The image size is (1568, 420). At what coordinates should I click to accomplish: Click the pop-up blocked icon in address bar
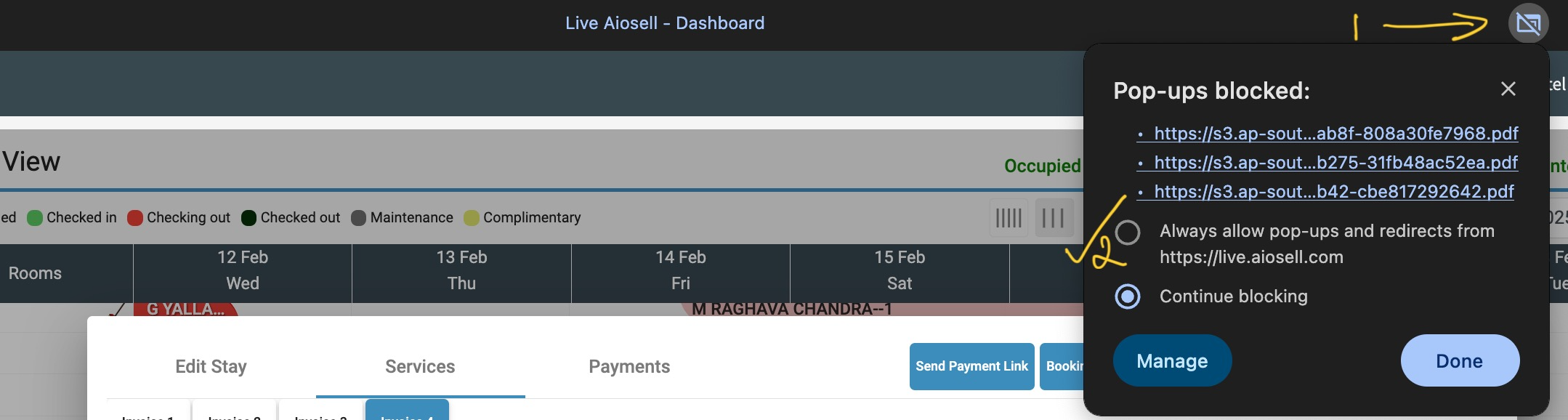tap(1528, 23)
